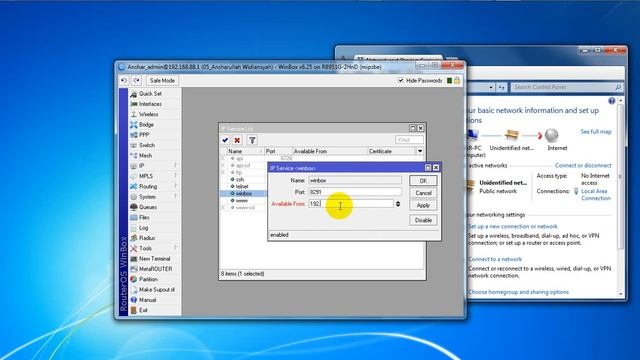This screenshot has height=360, width=640.
Task: Click the Find field in IP Service List
Action: point(409,140)
